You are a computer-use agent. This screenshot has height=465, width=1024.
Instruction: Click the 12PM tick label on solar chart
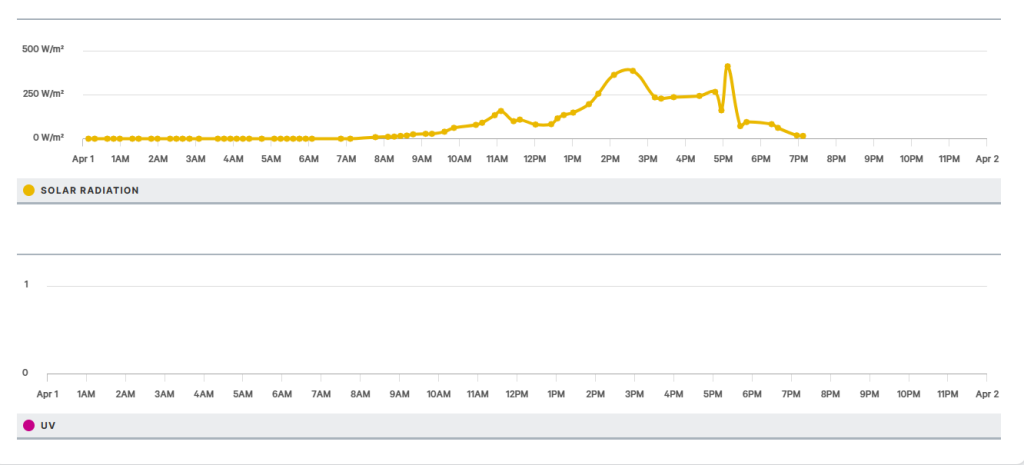(x=535, y=159)
